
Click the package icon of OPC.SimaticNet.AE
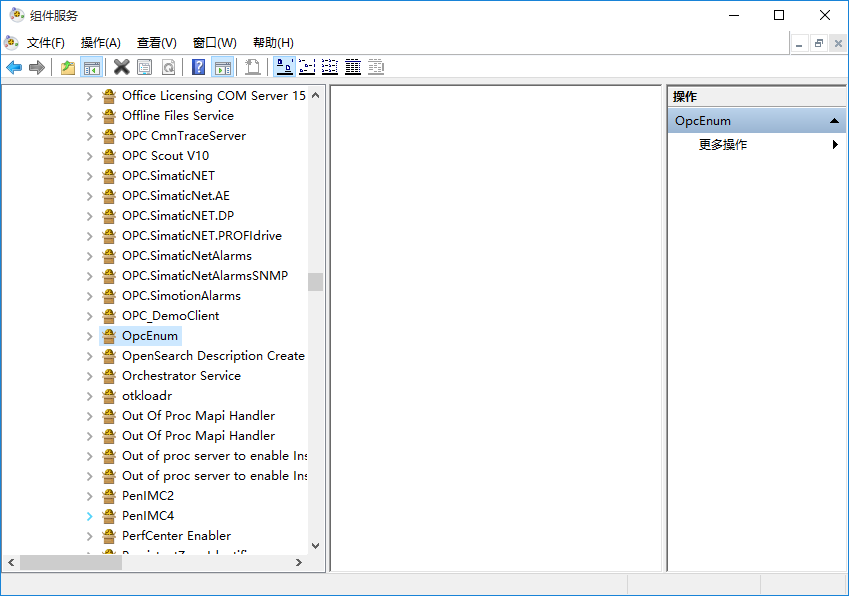(x=109, y=196)
